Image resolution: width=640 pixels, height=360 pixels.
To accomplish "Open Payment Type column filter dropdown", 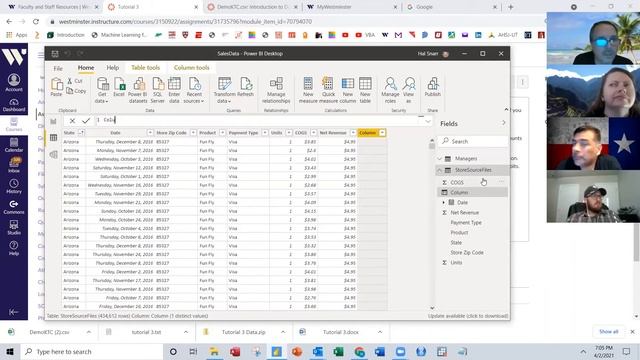I will click(265, 133).
